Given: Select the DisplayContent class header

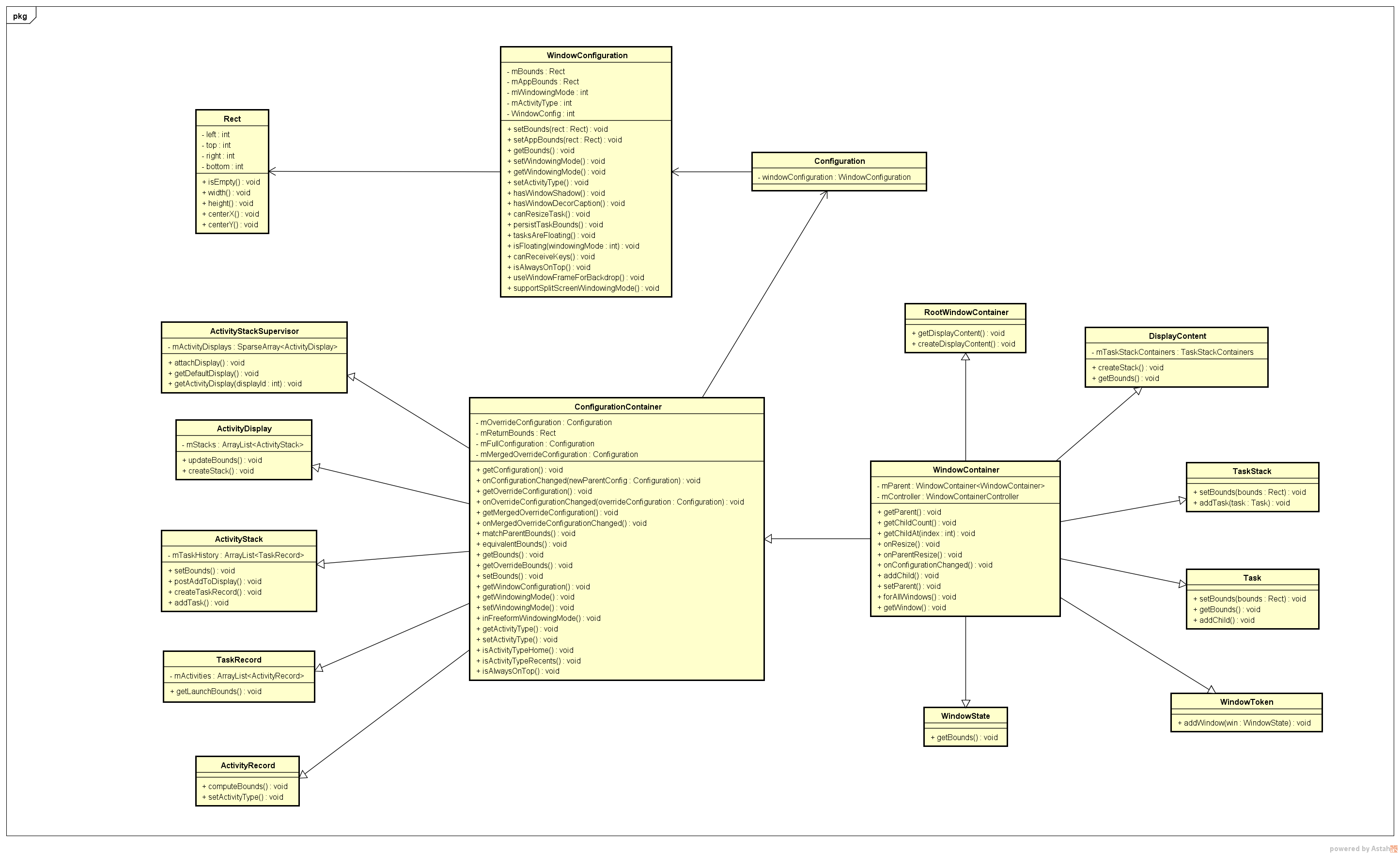Looking at the screenshot, I should [x=1177, y=336].
